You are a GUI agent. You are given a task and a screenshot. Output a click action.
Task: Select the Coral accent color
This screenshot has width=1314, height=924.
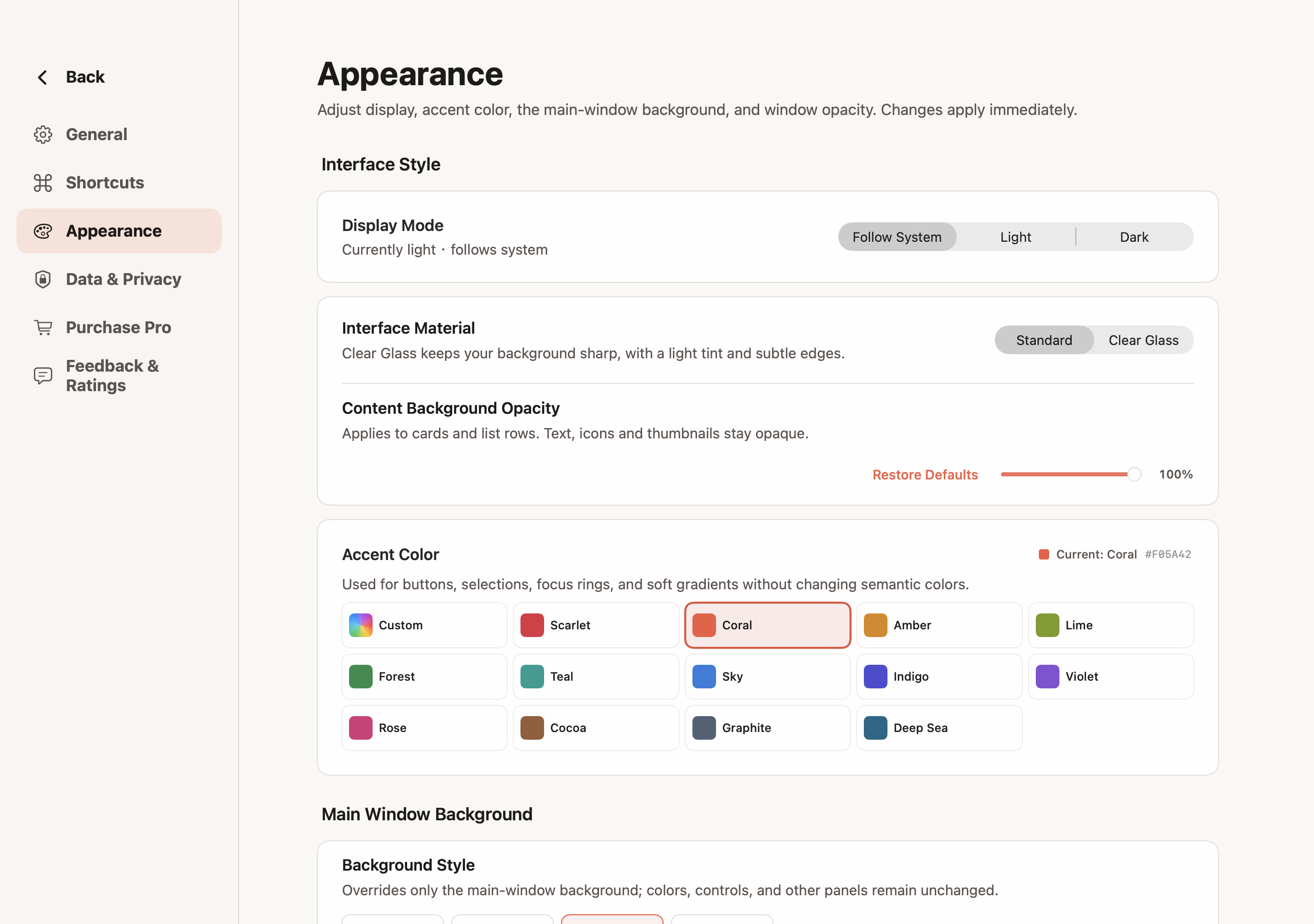(x=767, y=625)
